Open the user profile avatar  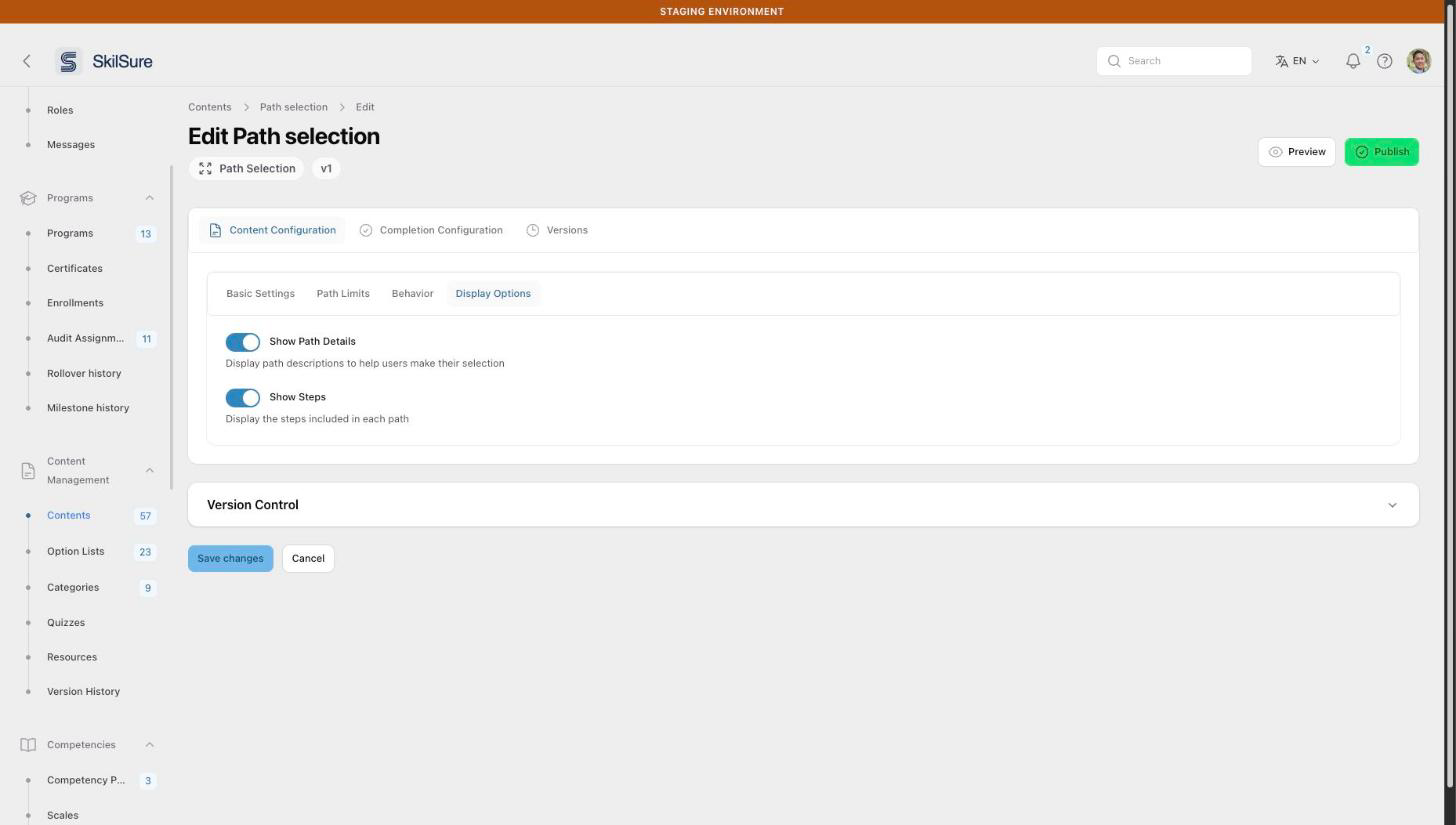click(1418, 61)
